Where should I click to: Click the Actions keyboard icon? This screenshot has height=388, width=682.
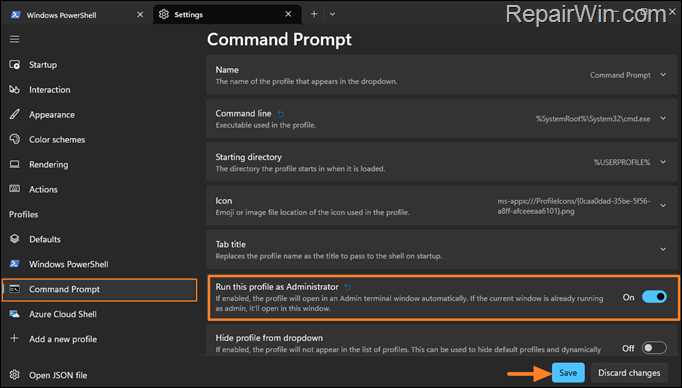click(14, 189)
